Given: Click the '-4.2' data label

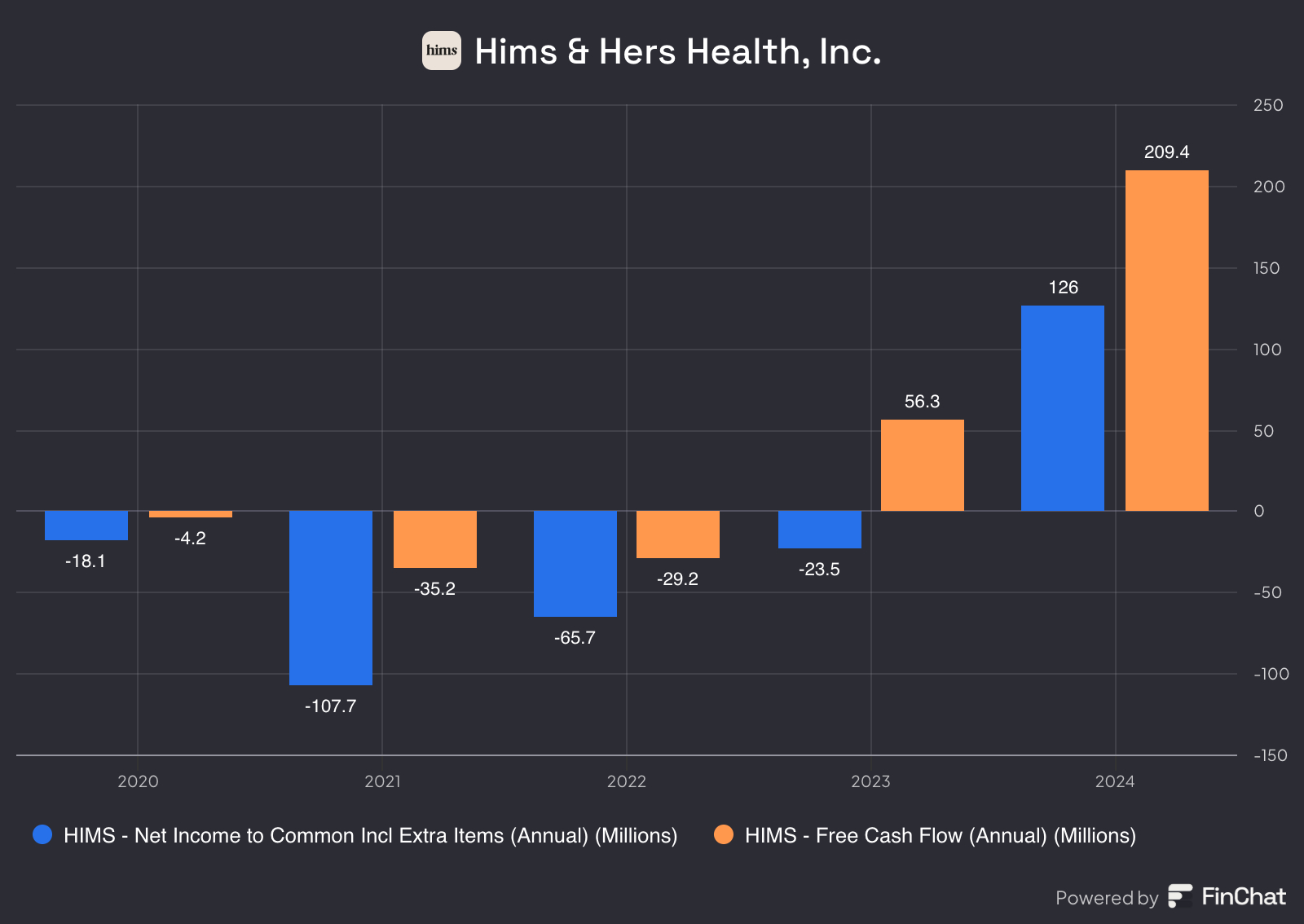Looking at the screenshot, I should pos(190,539).
